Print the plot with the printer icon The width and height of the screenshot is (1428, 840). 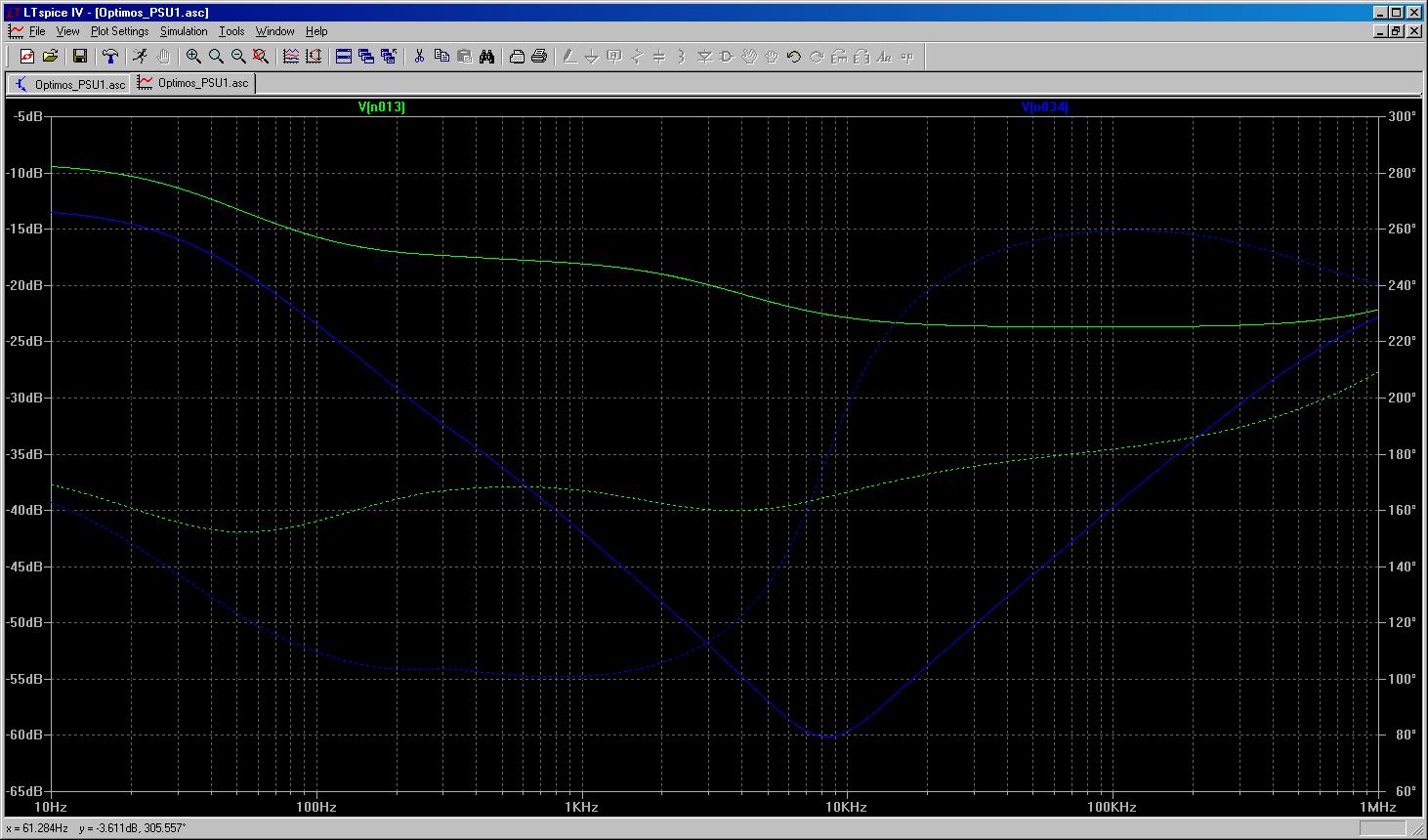[x=539, y=57]
